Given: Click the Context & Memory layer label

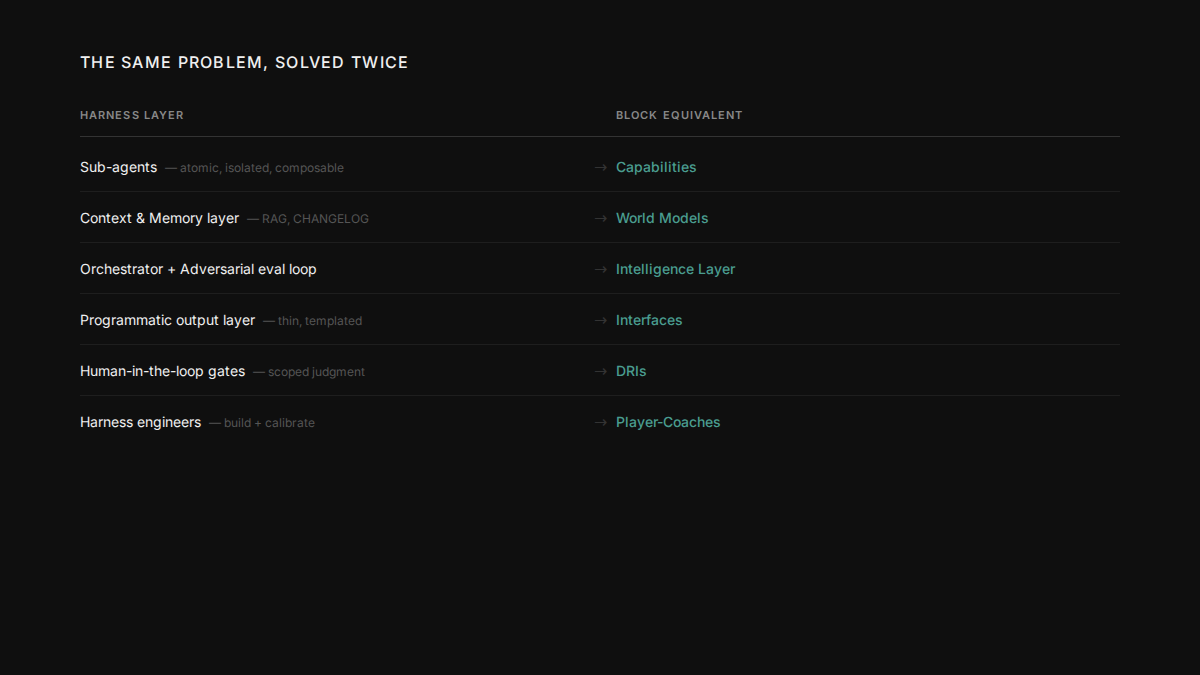Looking at the screenshot, I should 159,218.
